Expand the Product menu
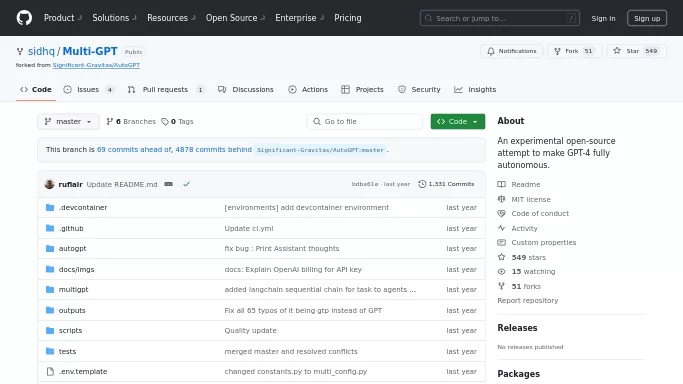Image resolution: width=683 pixels, height=384 pixels. point(63,18)
